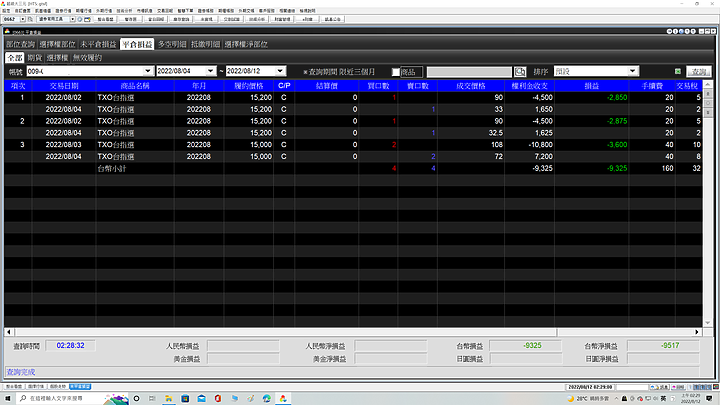Open the 技術分析 menu
The image size is (720, 405).
(124, 11)
